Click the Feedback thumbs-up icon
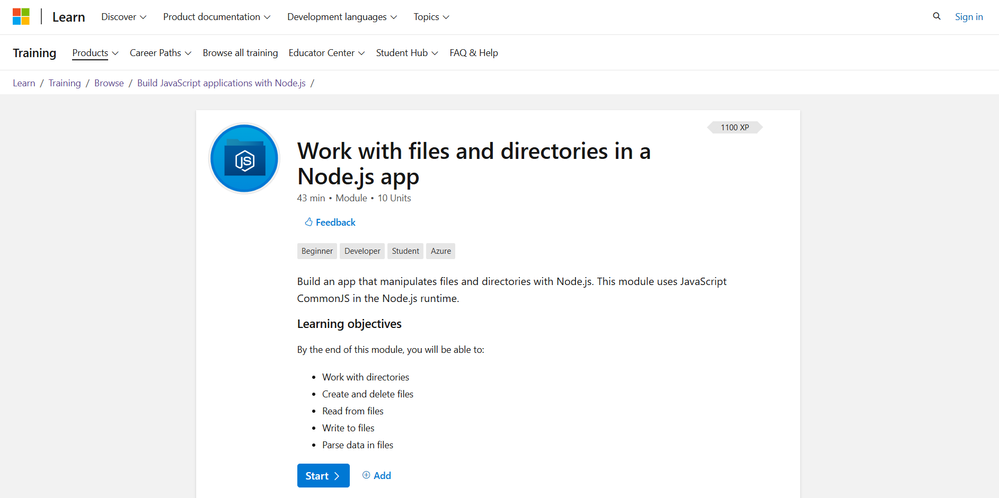The image size is (999, 498). [x=309, y=222]
